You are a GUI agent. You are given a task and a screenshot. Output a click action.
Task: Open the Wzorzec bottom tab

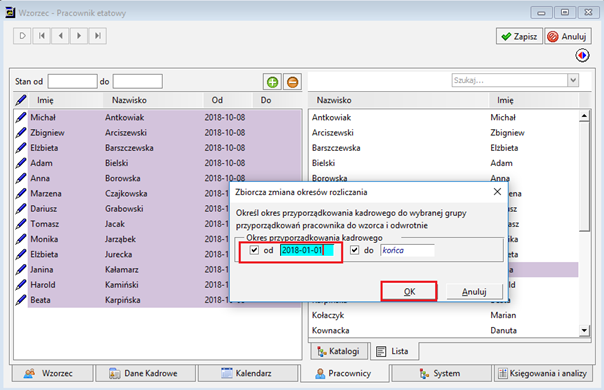pyautogui.click(x=52, y=373)
